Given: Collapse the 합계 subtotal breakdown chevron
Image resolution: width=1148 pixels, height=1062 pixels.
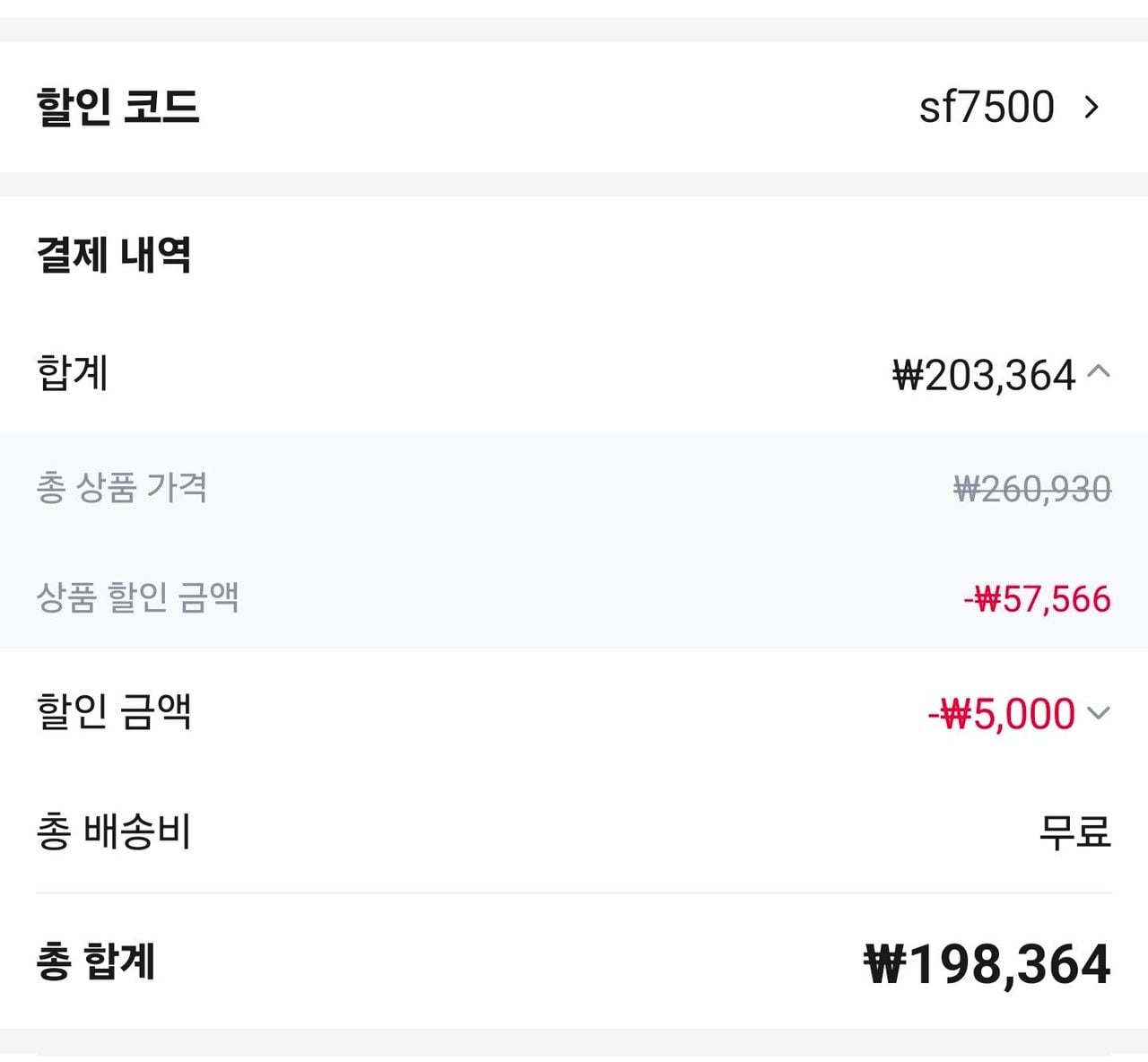Looking at the screenshot, I should pyautogui.click(x=1099, y=371).
